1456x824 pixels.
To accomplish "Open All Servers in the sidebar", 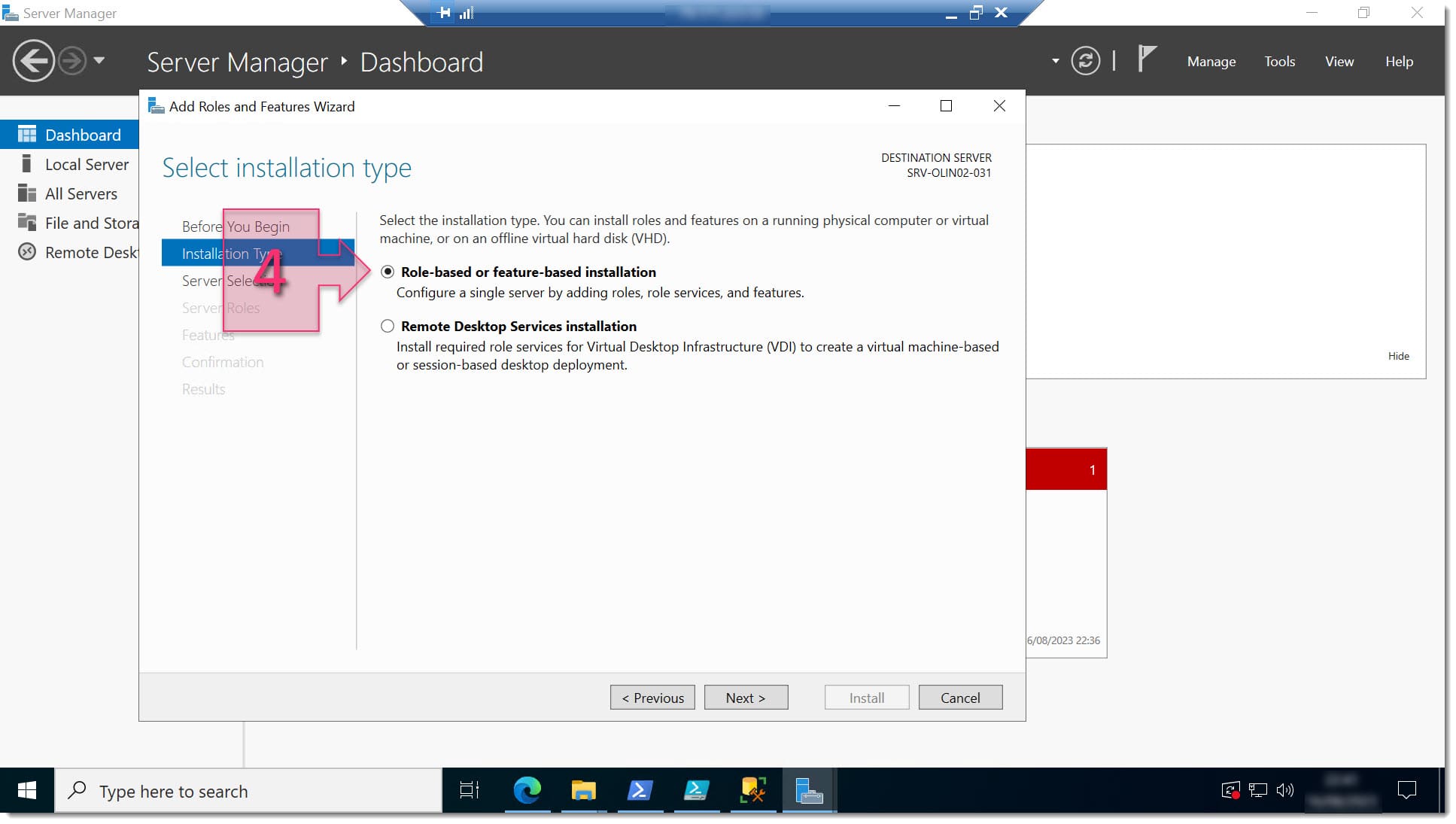I will (x=69, y=193).
